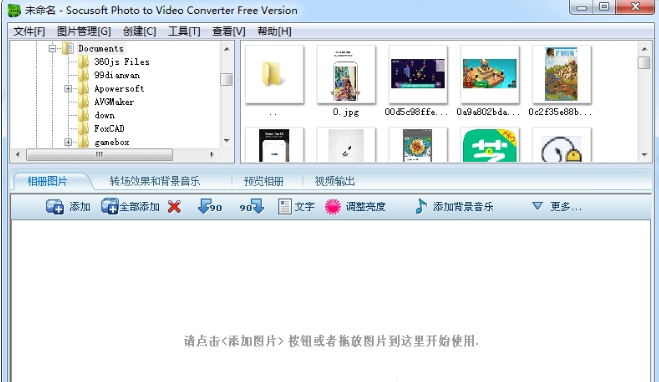Open the text (文字) tool icon

285,207
